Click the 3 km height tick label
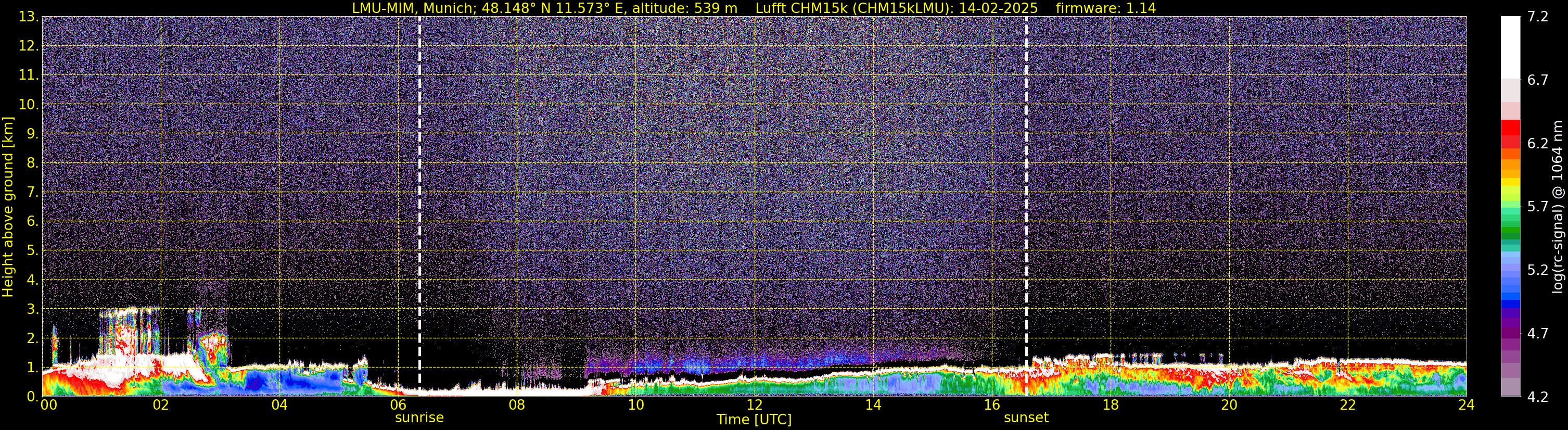This screenshot has height=430, width=1568. [x=32, y=309]
